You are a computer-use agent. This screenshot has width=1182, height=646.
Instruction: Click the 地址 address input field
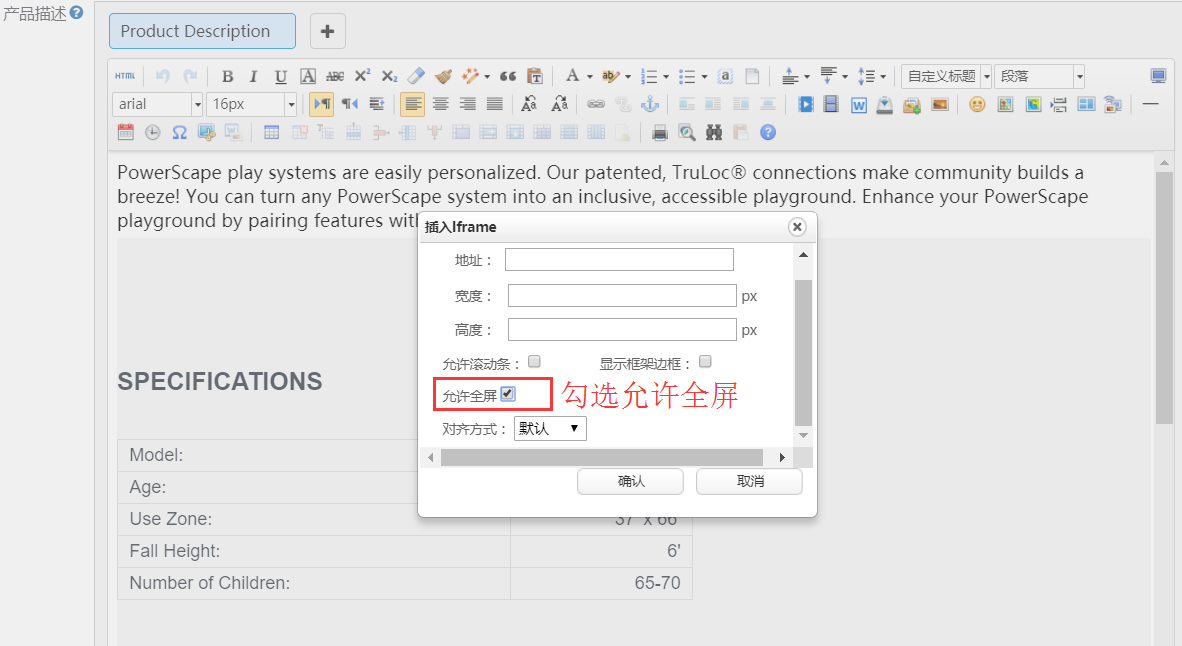click(619, 260)
